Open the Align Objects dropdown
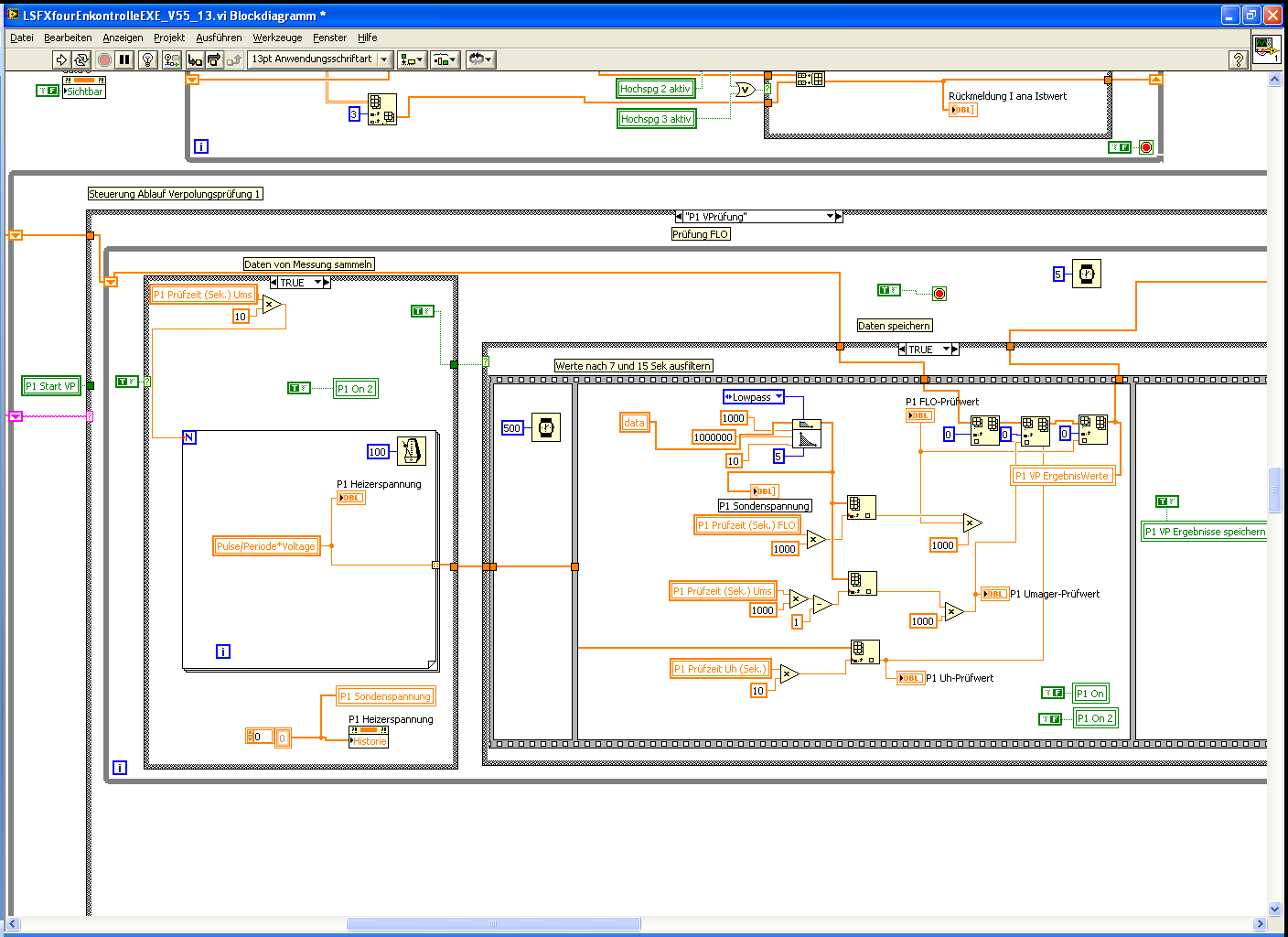 pyautogui.click(x=412, y=59)
